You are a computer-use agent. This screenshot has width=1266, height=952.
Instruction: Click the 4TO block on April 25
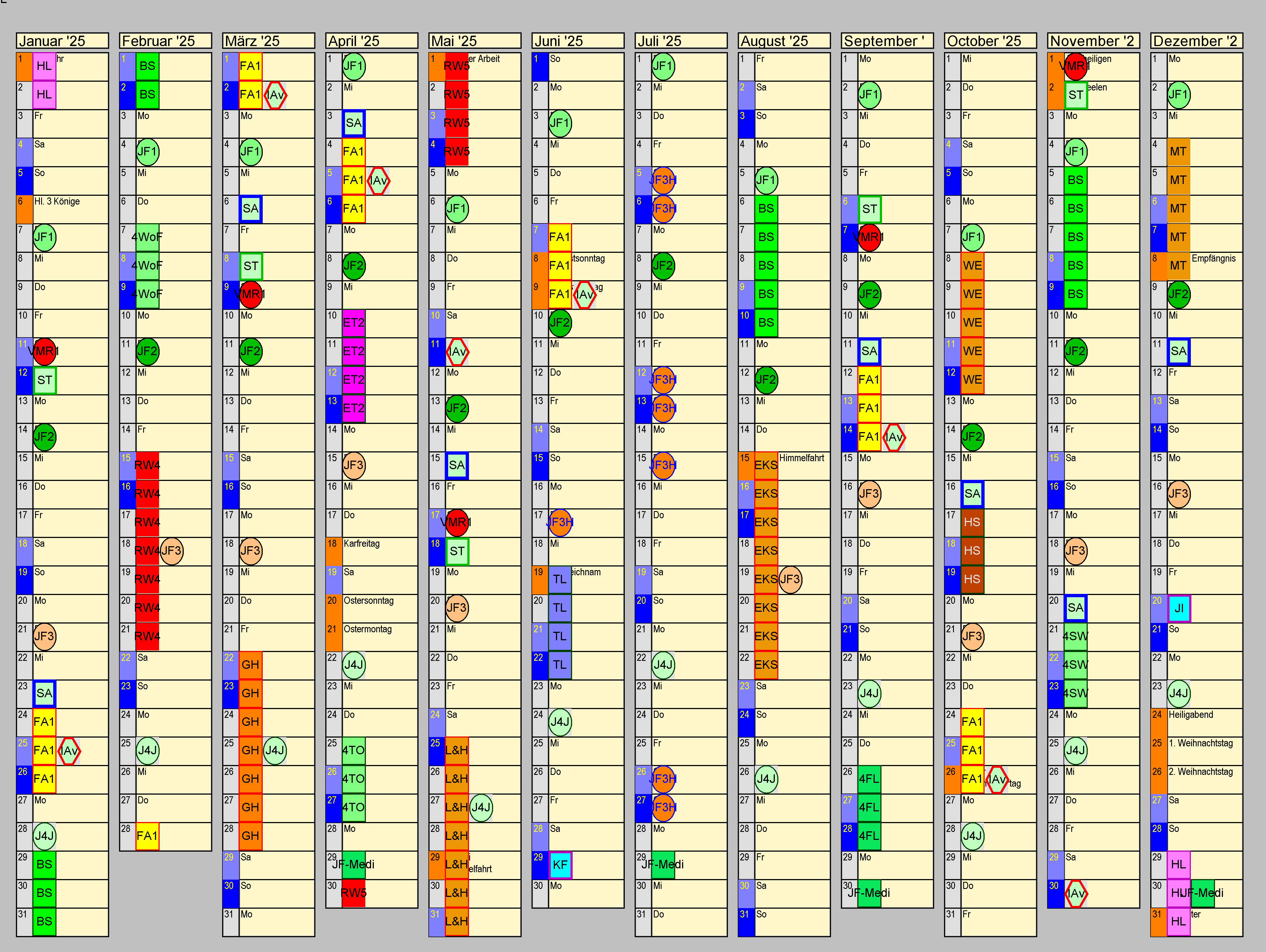[x=354, y=751]
